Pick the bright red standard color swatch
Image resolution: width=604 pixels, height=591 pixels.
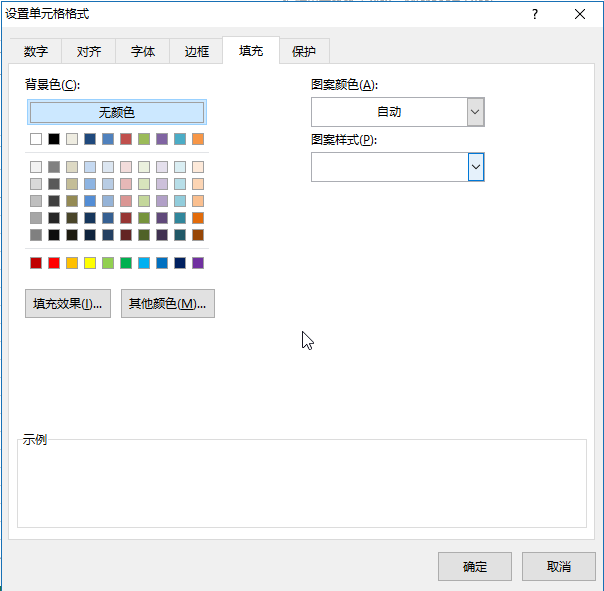tap(54, 263)
